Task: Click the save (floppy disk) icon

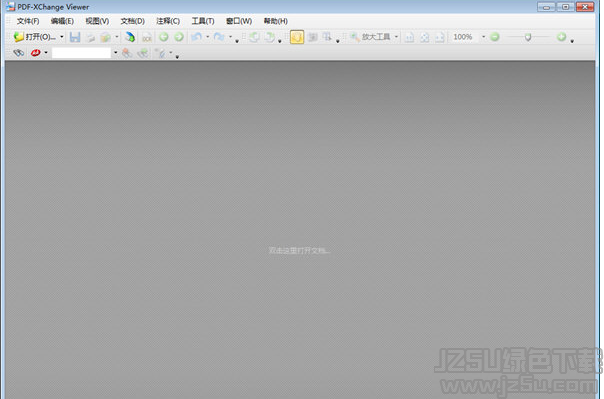Action: (75, 37)
